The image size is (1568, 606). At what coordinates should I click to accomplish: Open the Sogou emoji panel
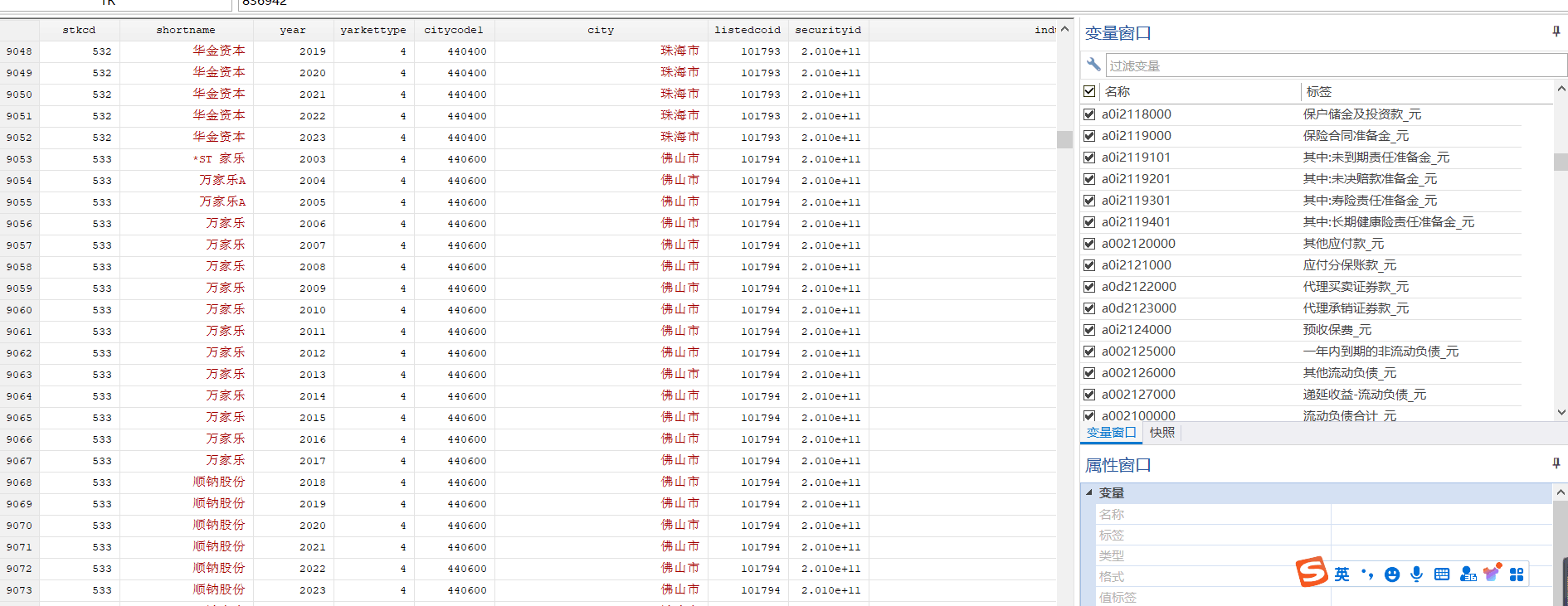coord(1392,574)
